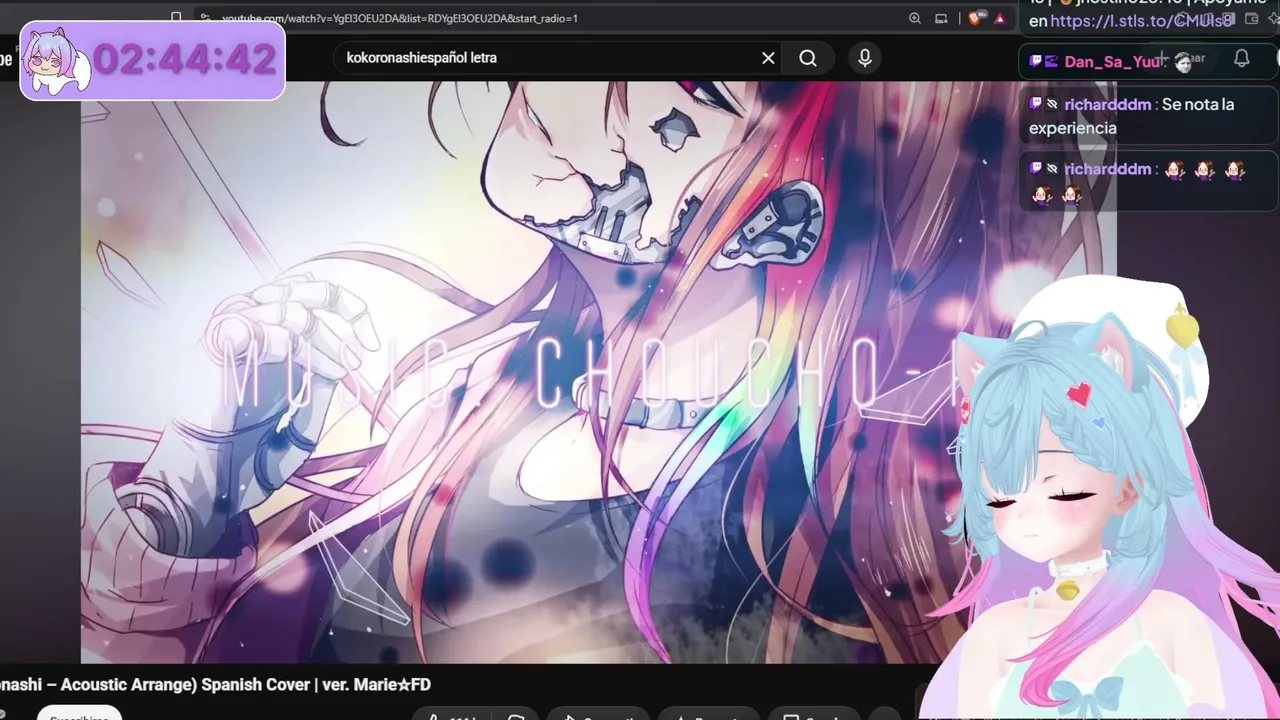Open the Brave Rewards triangle icon
Image resolution: width=1280 pixels, height=720 pixels.
point(1000,18)
